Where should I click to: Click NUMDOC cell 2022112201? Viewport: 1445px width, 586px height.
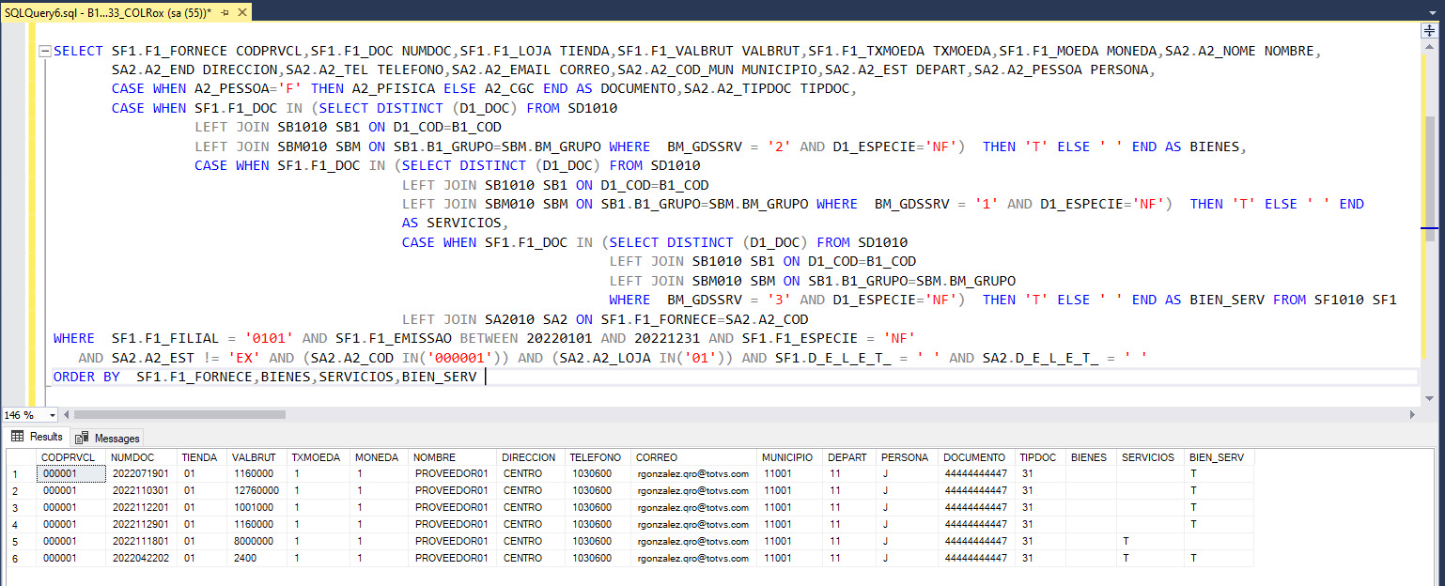[141, 507]
